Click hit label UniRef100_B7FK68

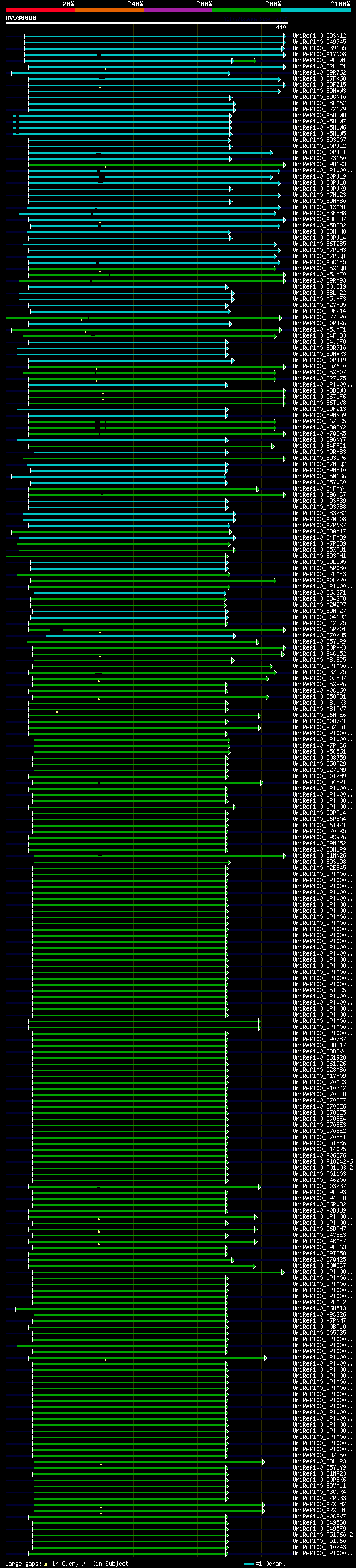(x=319, y=78)
